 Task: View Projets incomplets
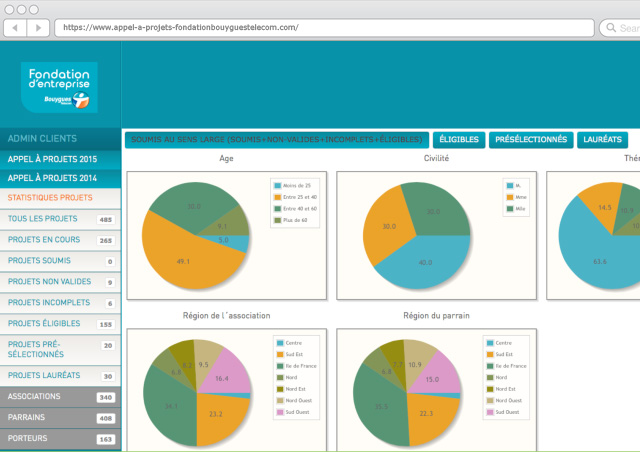(60, 303)
